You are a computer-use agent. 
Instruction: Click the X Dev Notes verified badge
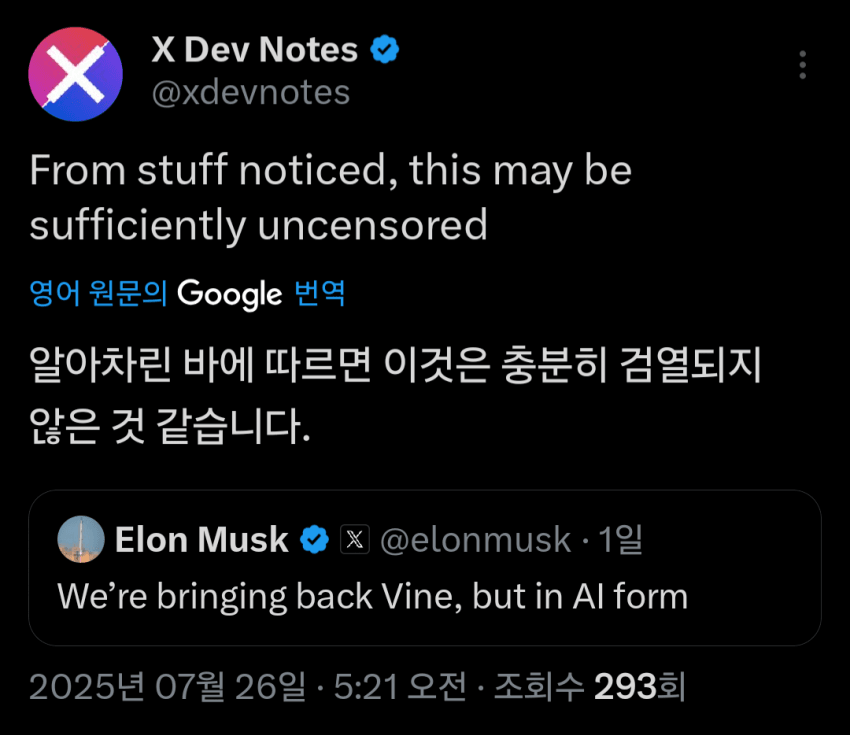(385, 49)
